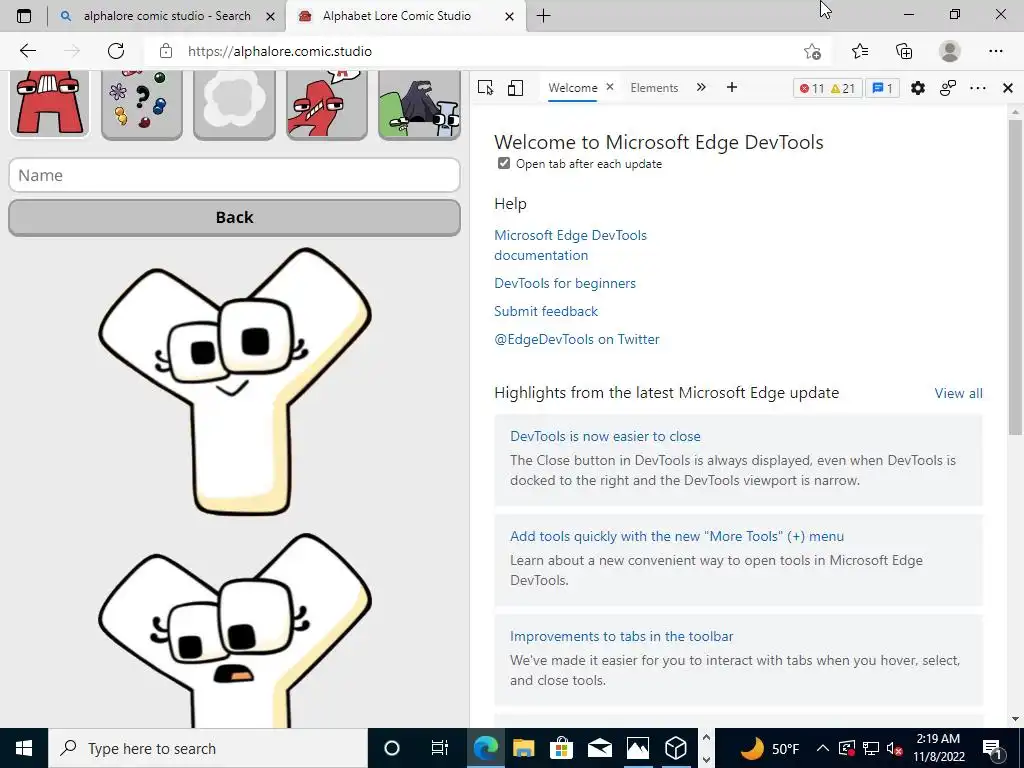
Task: Open 'Add tools quickly' More Tools article
Action: 677,536
